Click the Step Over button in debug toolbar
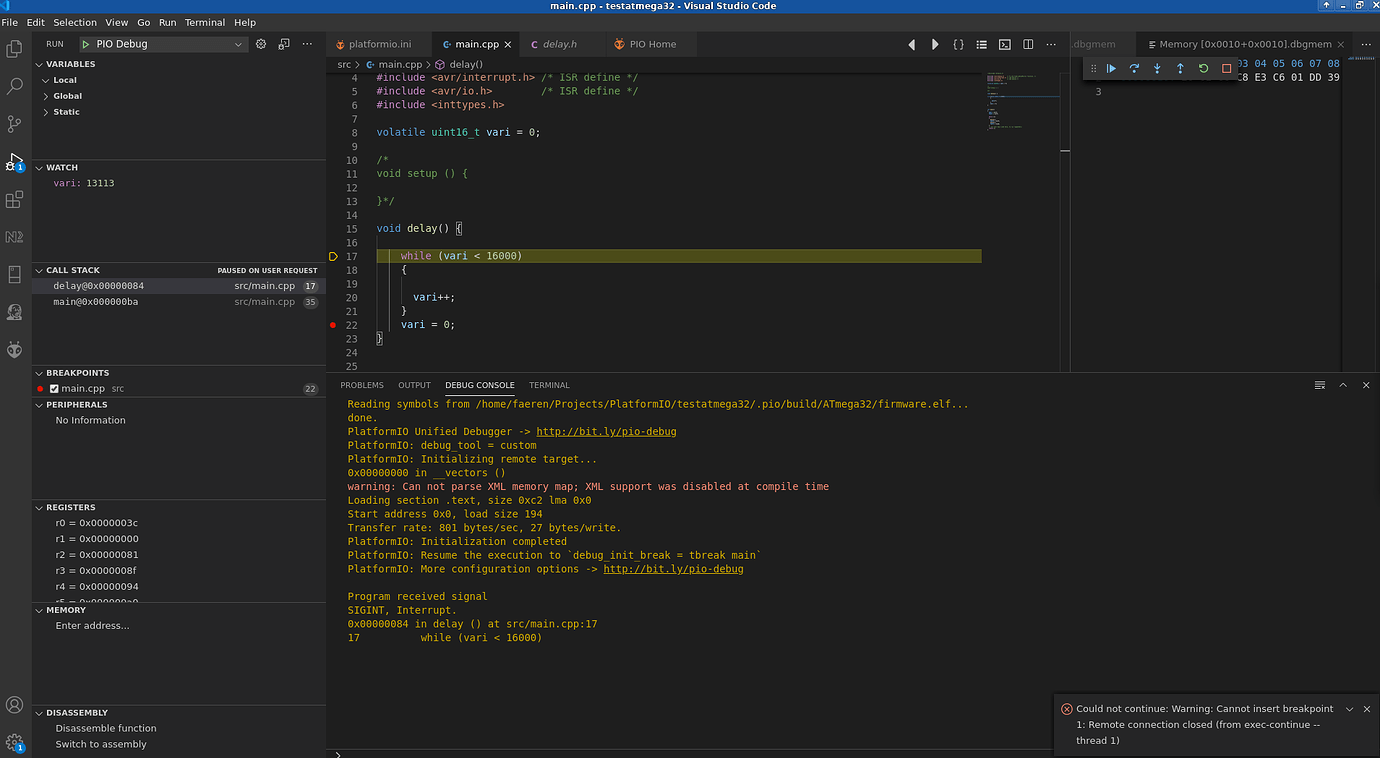Screen dimensions: 1380x758 coord(1134,68)
